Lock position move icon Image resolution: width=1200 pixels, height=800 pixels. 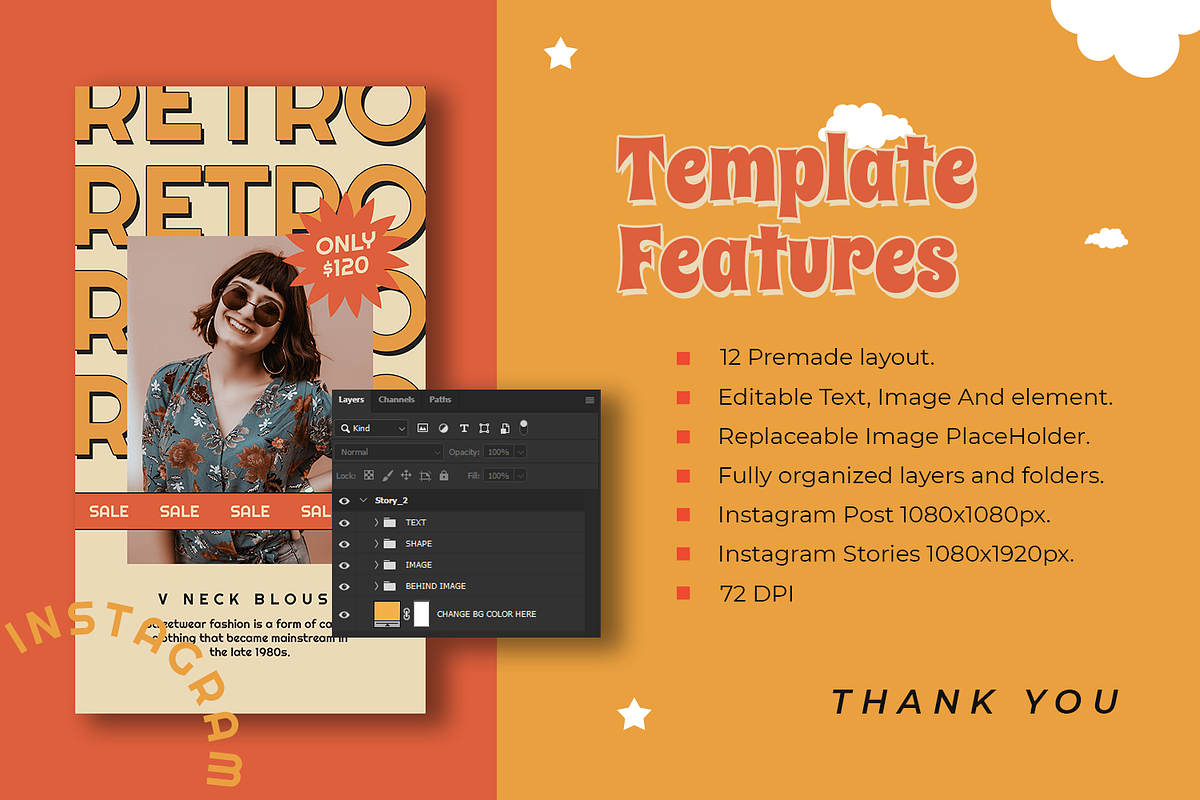[x=406, y=476]
